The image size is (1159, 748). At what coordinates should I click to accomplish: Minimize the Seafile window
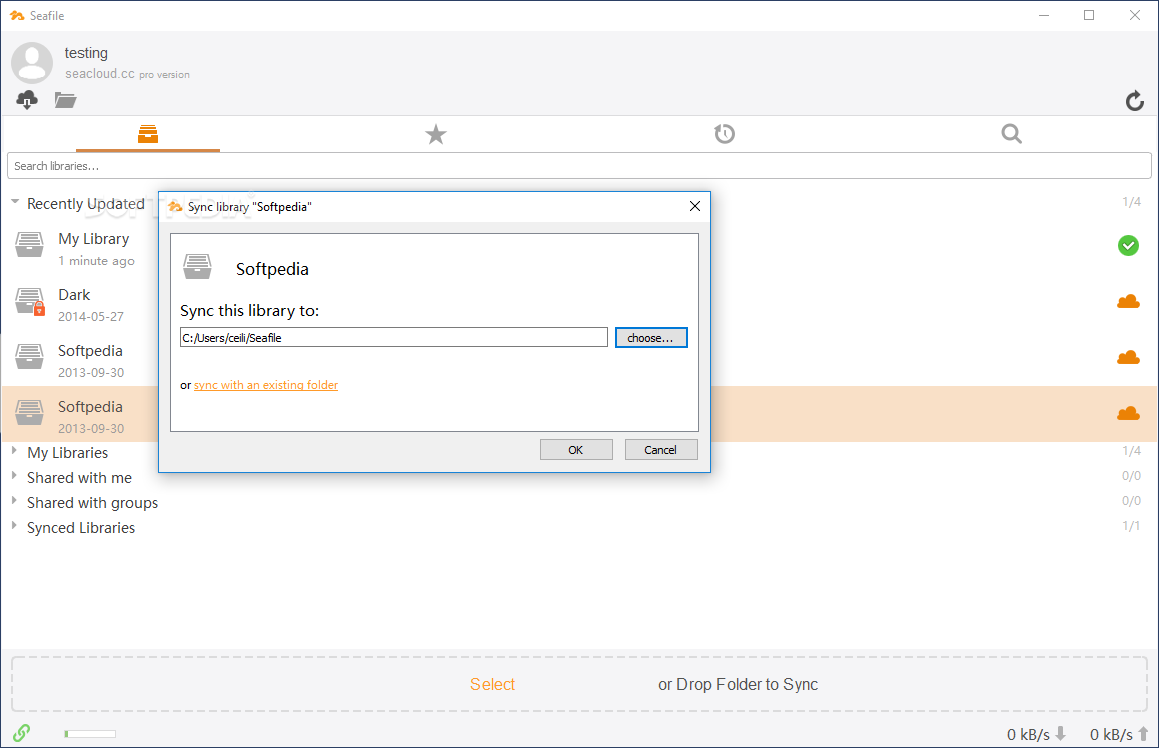pos(1044,16)
